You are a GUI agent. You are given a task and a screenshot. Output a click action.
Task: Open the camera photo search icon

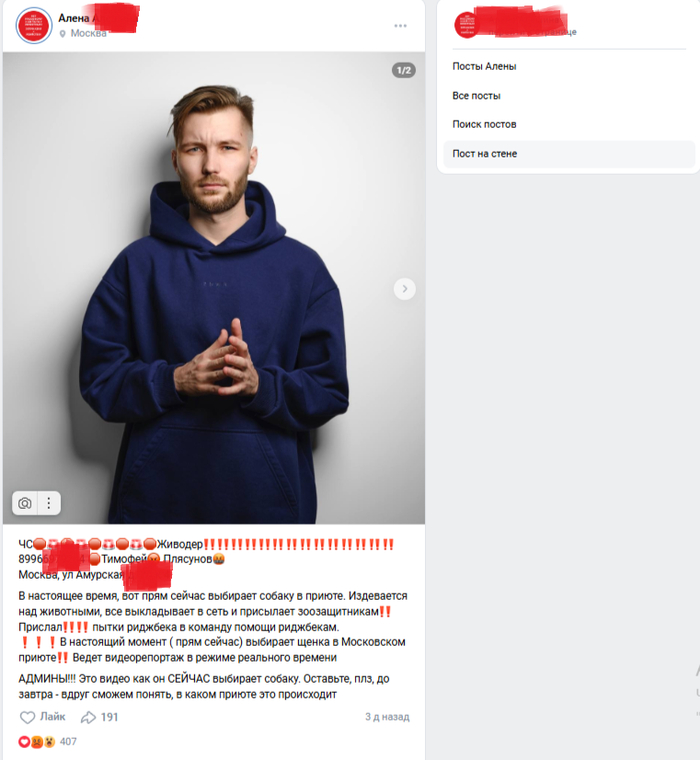25,503
